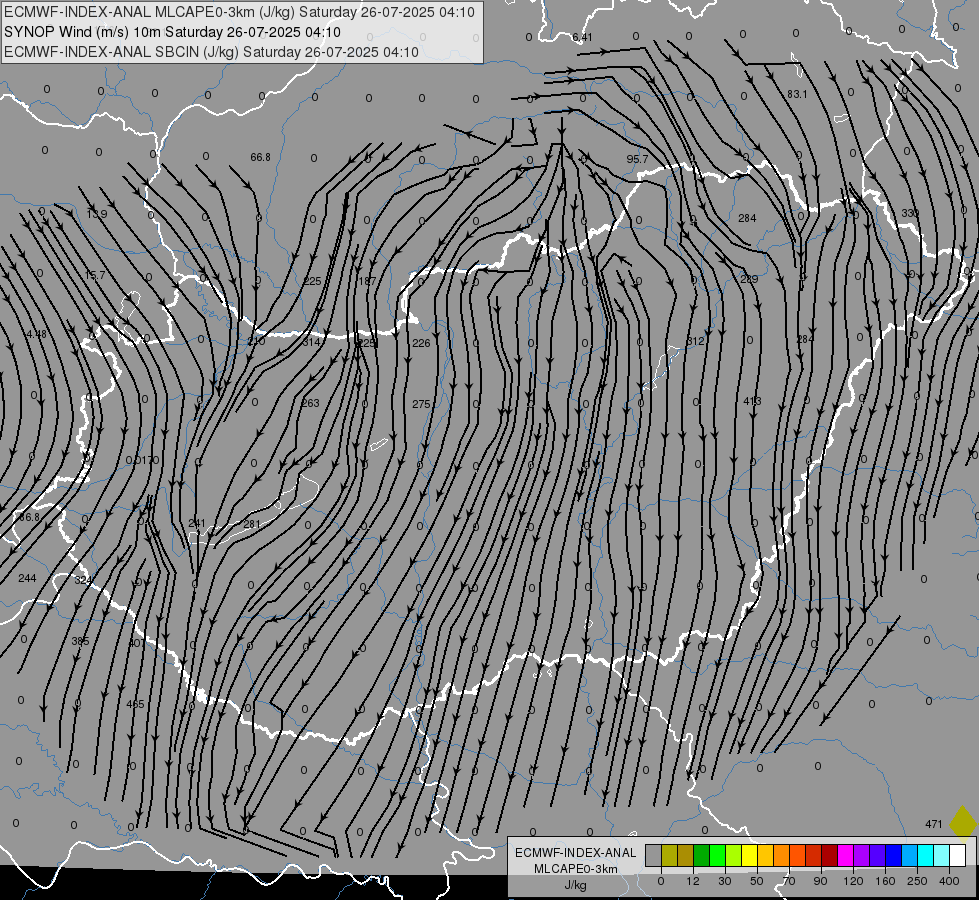Click the map value '324'
Screen dimensions: 979x900
coord(83,580)
